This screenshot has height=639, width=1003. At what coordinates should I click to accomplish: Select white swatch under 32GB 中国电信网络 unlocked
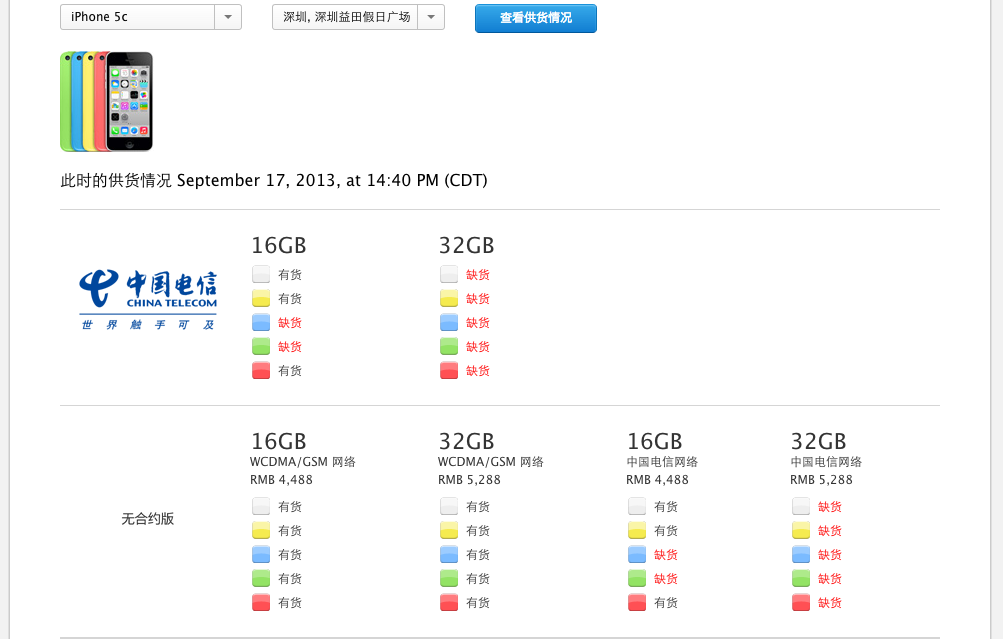coord(801,507)
